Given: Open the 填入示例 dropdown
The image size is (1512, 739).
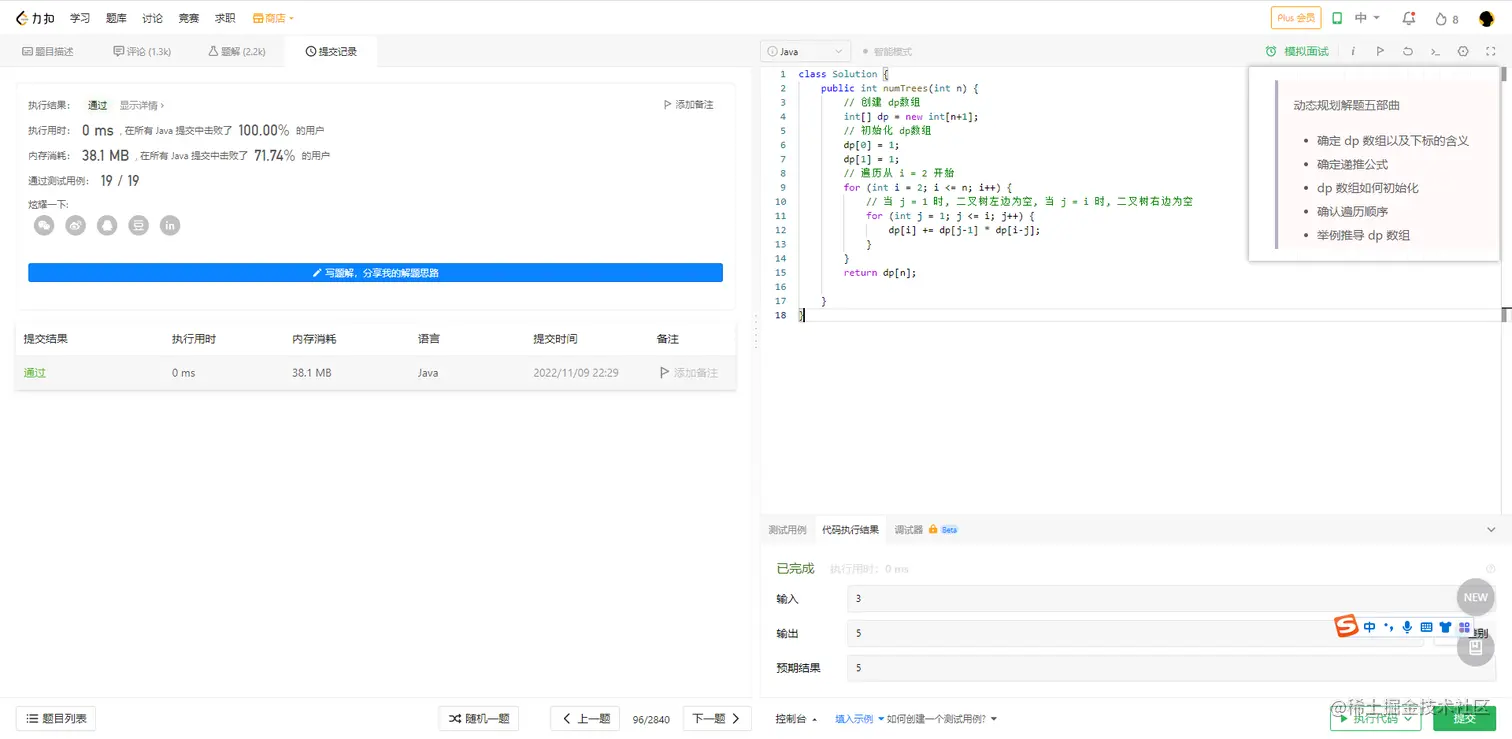Looking at the screenshot, I should click(858, 719).
